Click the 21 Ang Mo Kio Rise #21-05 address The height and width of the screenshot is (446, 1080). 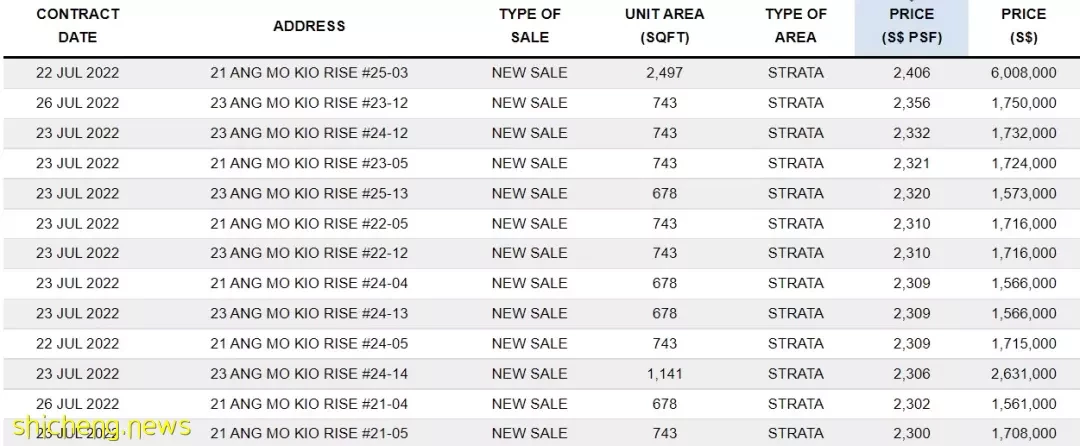[x=309, y=434]
